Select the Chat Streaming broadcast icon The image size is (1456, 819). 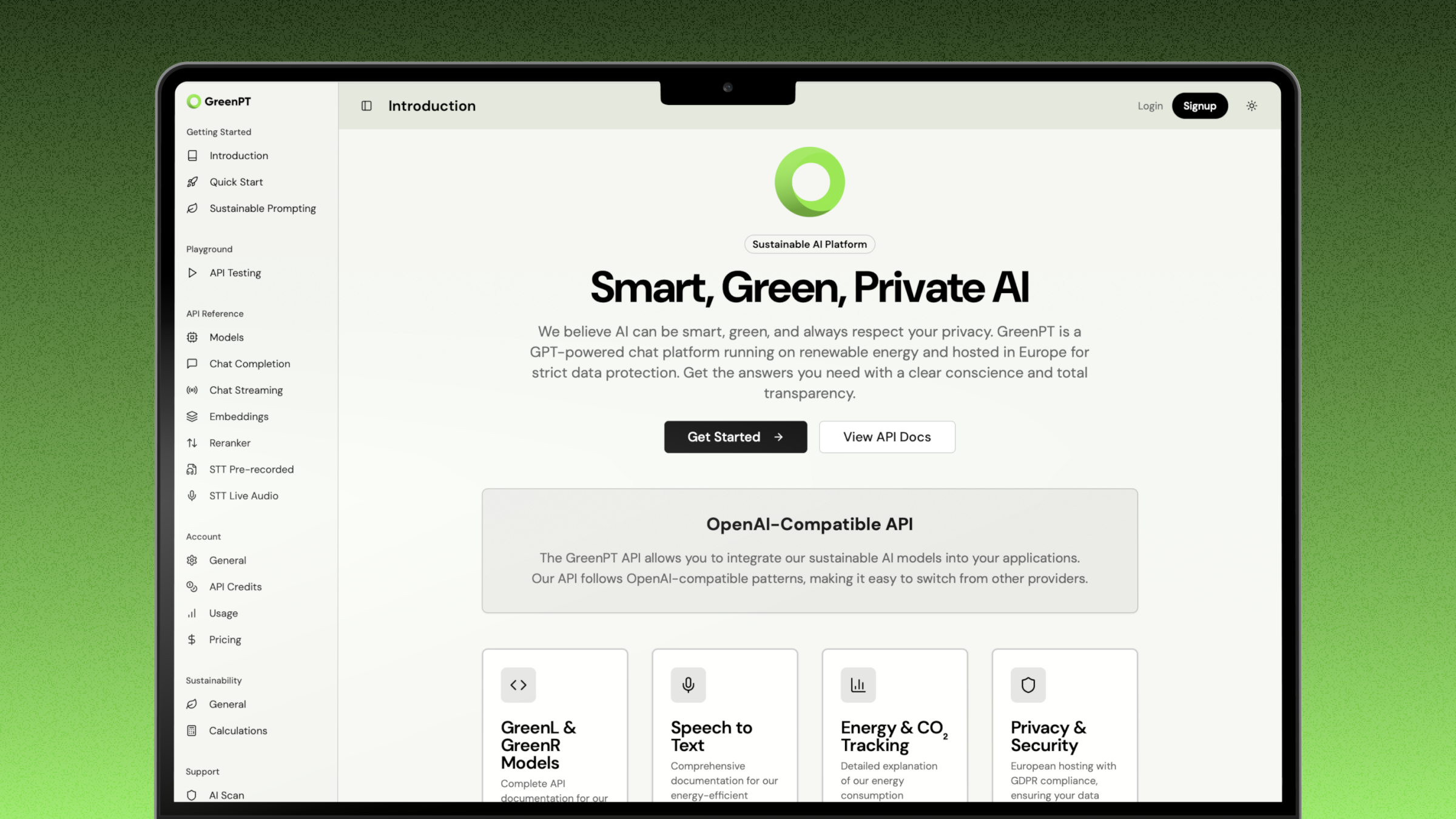192,390
